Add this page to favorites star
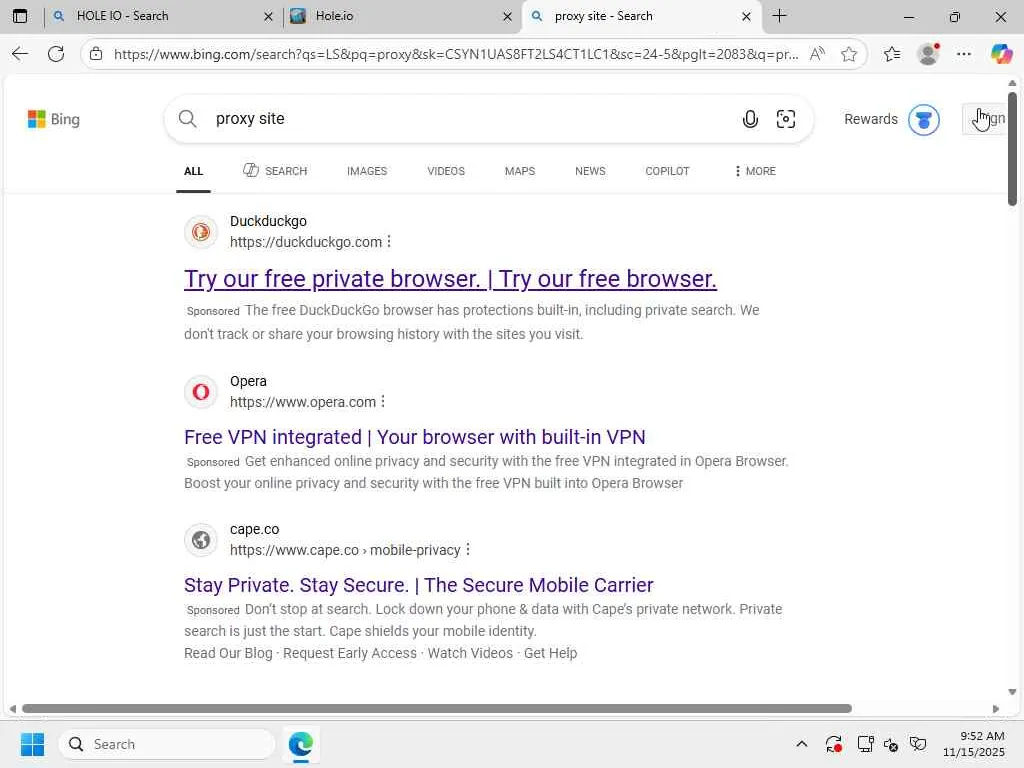This screenshot has height=768, width=1024. coord(848,54)
